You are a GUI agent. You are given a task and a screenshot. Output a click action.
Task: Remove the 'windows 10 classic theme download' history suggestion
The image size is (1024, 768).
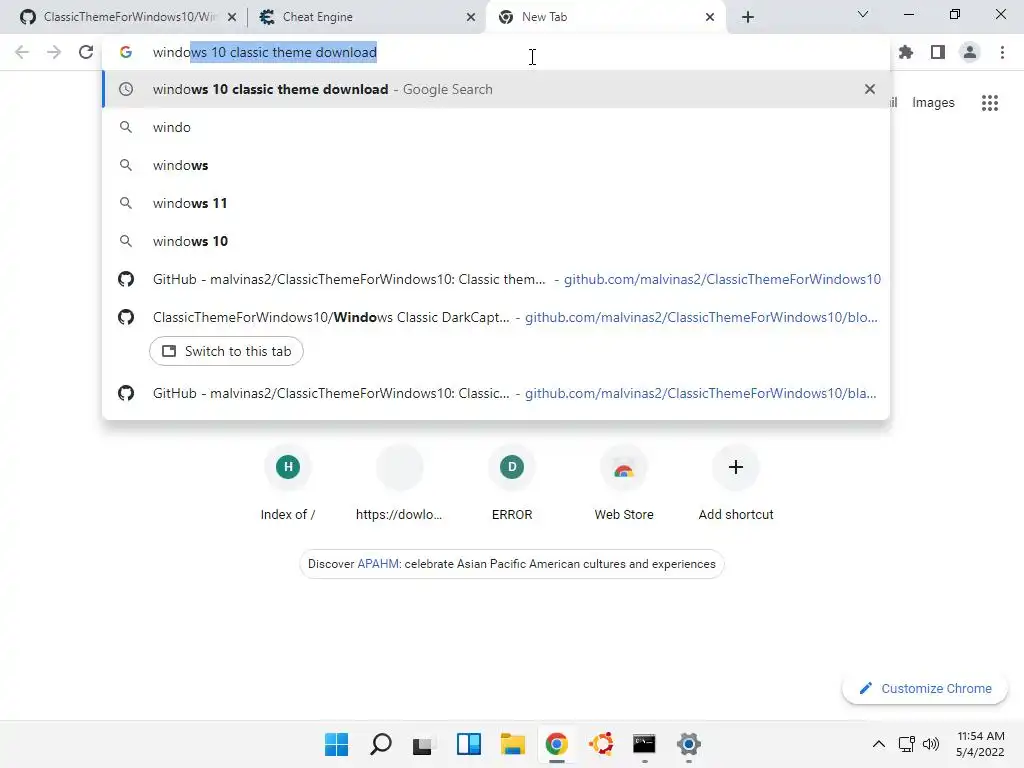(870, 89)
